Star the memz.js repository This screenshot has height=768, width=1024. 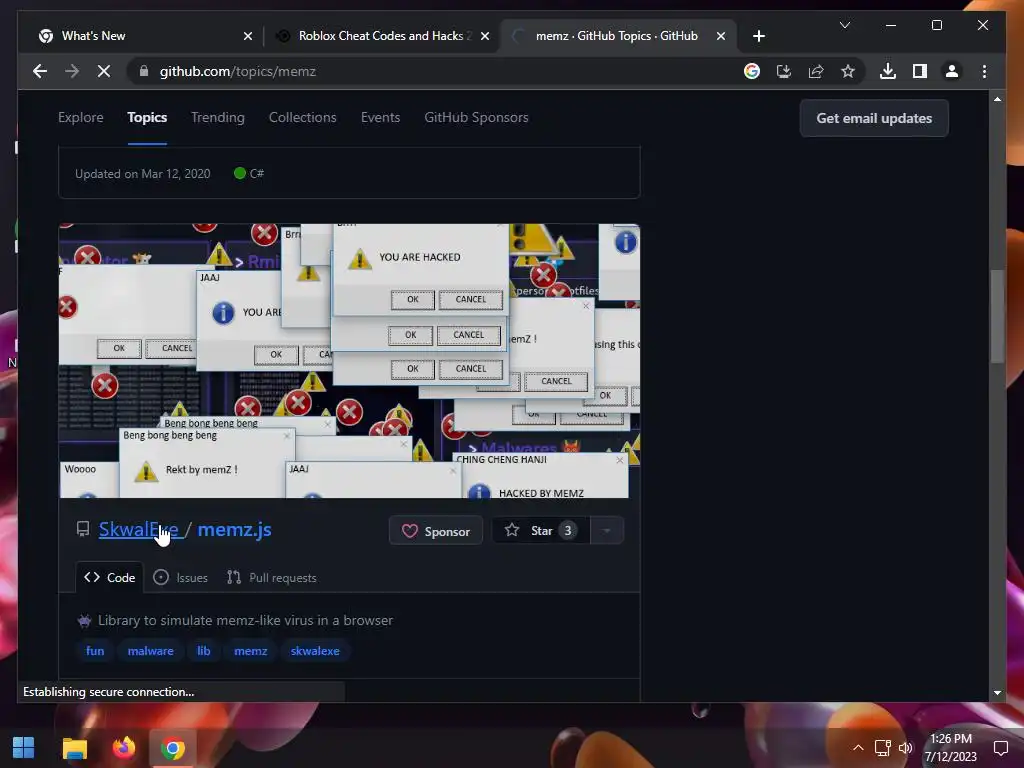[x=541, y=531]
